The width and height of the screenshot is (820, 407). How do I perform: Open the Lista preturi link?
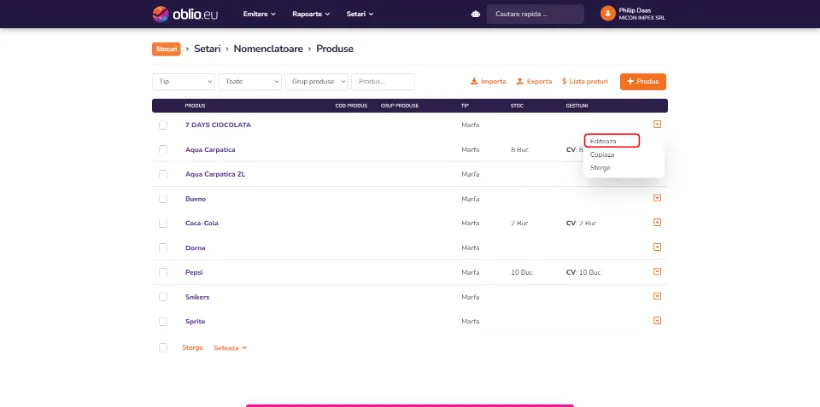click(x=585, y=82)
